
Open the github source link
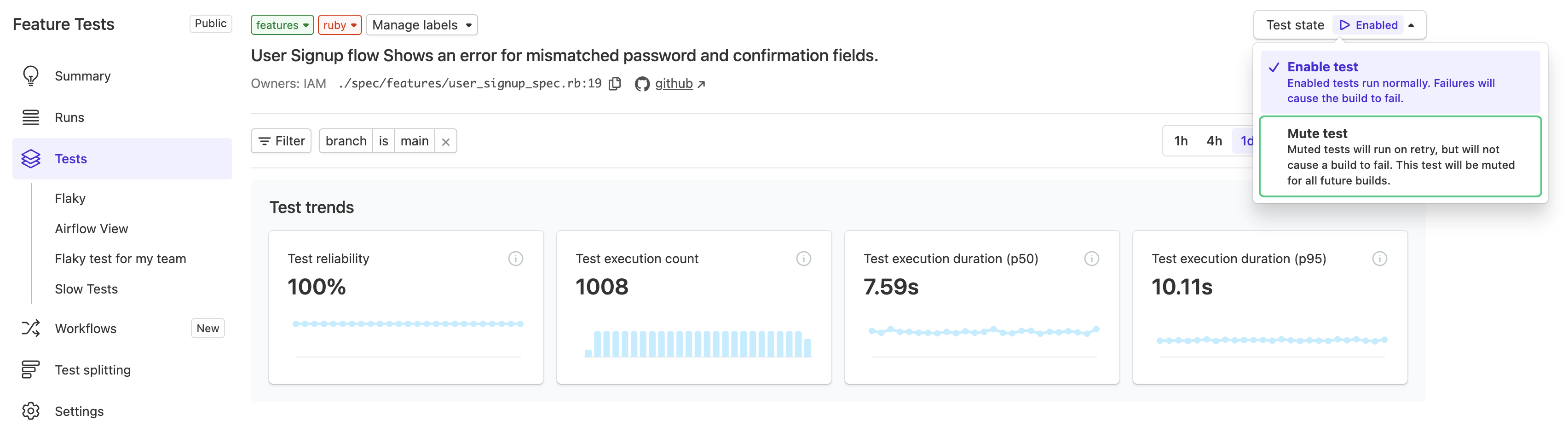click(x=674, y=84)
